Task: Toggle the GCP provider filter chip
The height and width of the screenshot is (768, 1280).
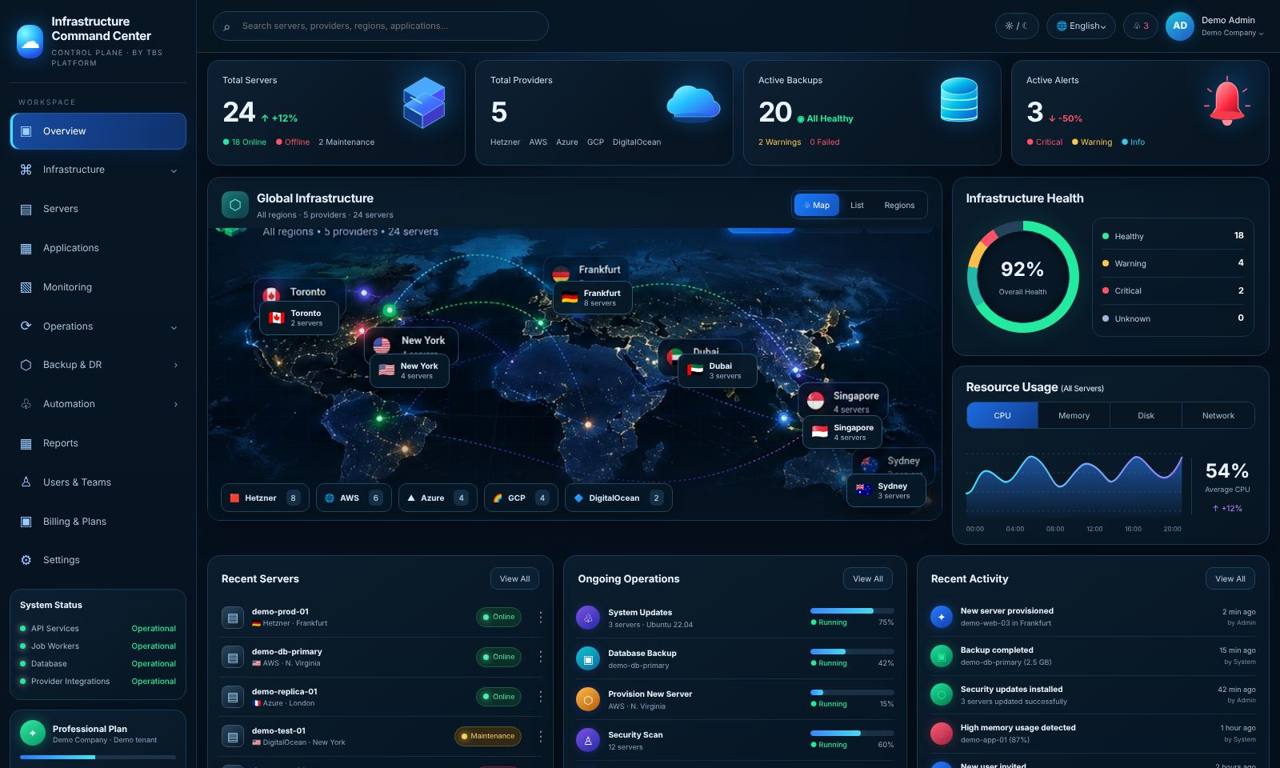Action: click(520, 498)
